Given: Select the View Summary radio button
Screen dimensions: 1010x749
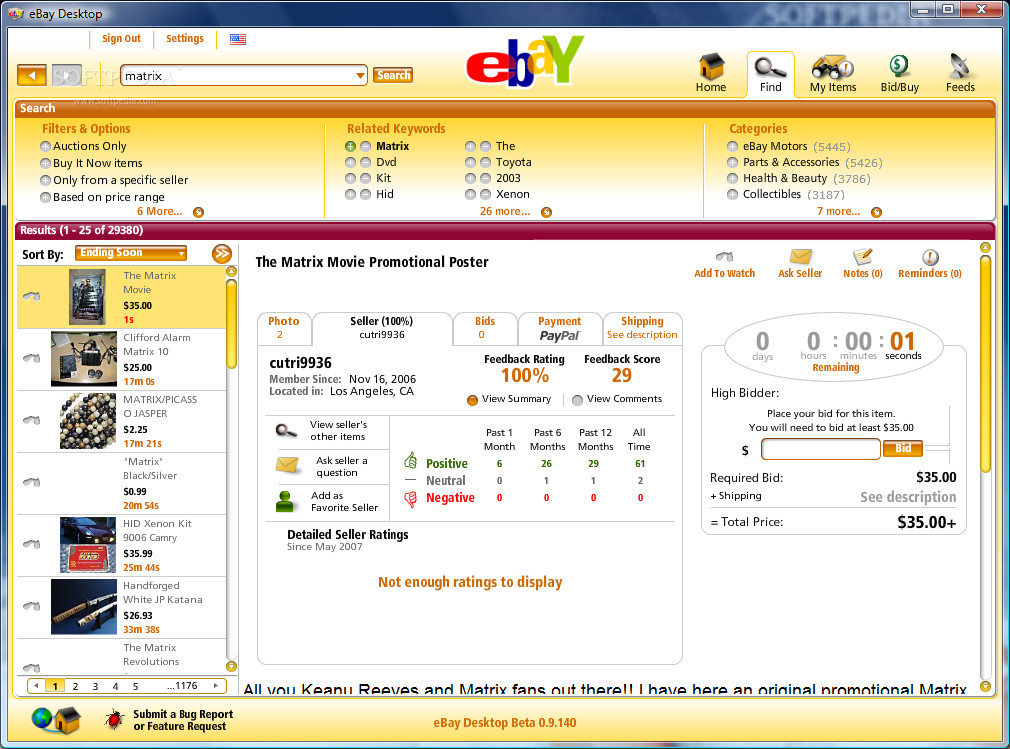Looking at the screenshot, I should (472, 400).
